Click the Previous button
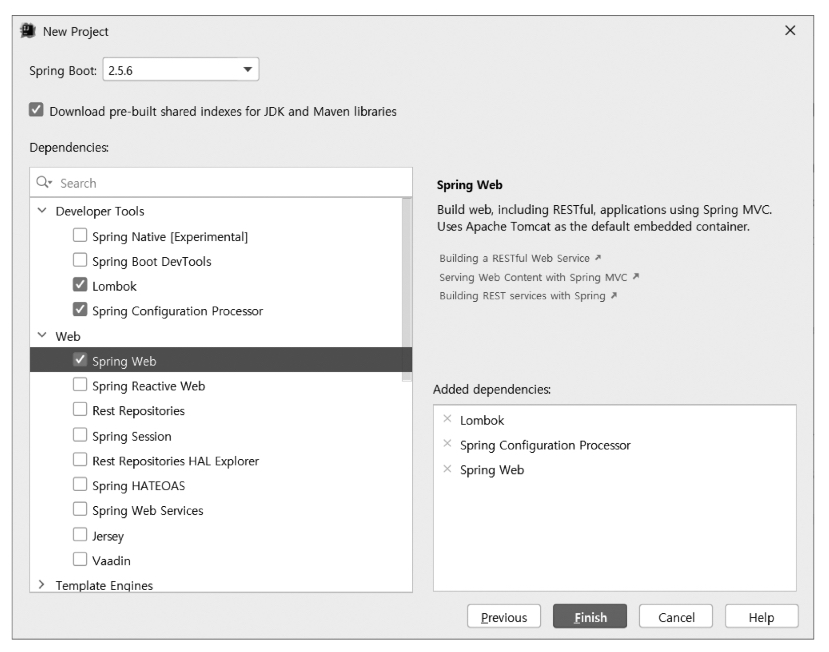 coord(504,617)
